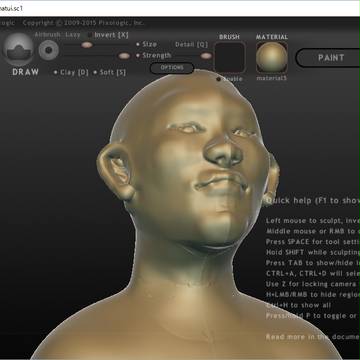Toggle the Size pressure option

(146, 44)
